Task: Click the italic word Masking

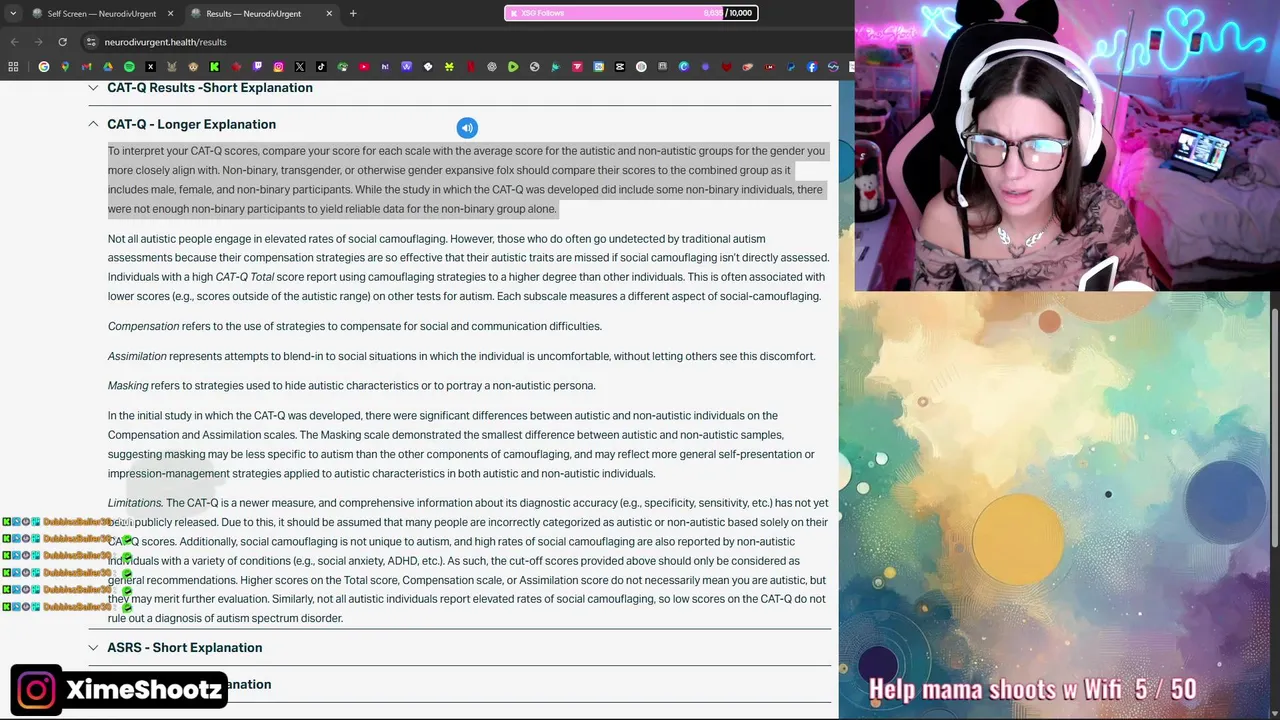Action: (128, 386)
